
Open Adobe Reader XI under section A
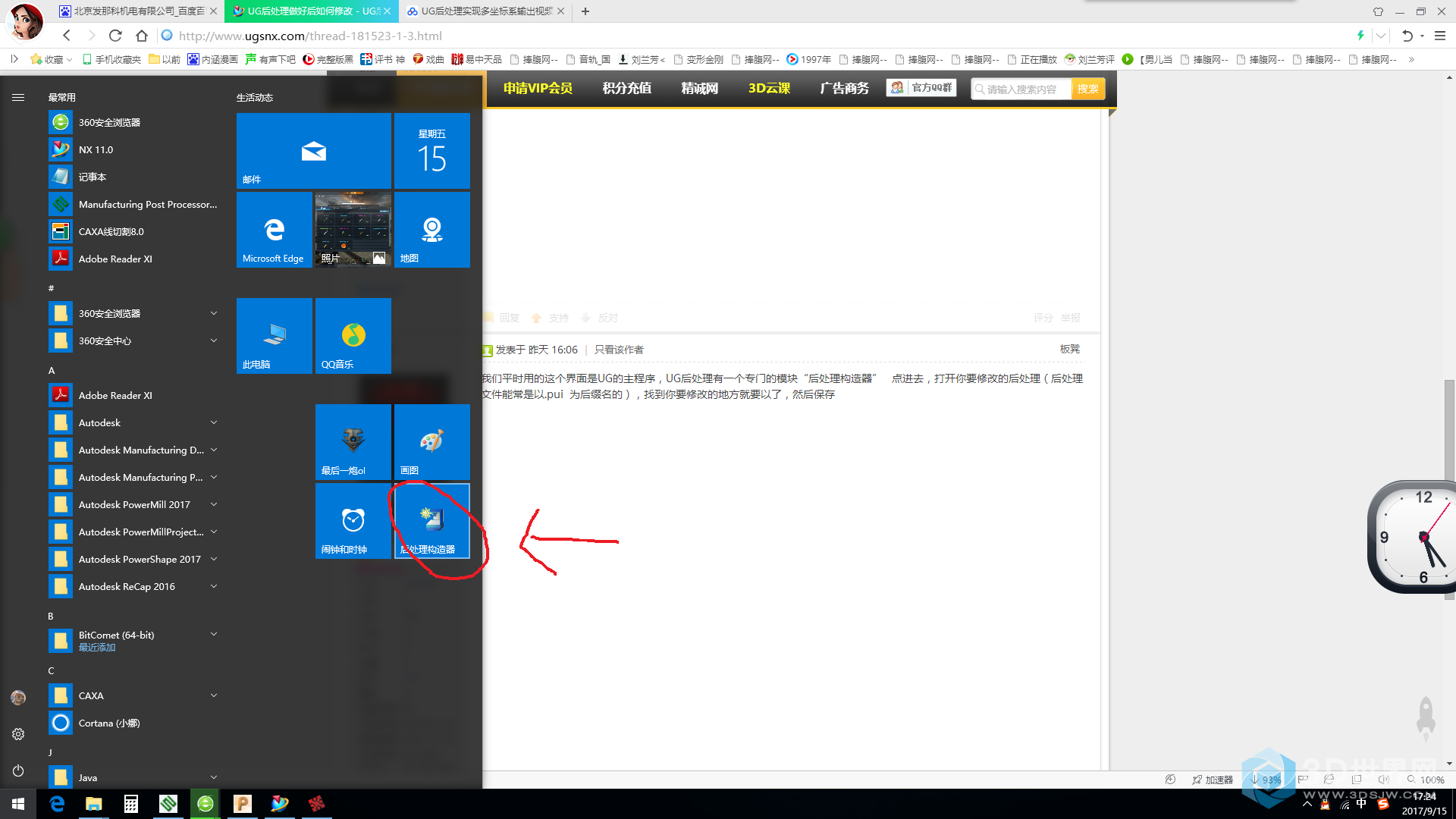[x=135, y=395]
